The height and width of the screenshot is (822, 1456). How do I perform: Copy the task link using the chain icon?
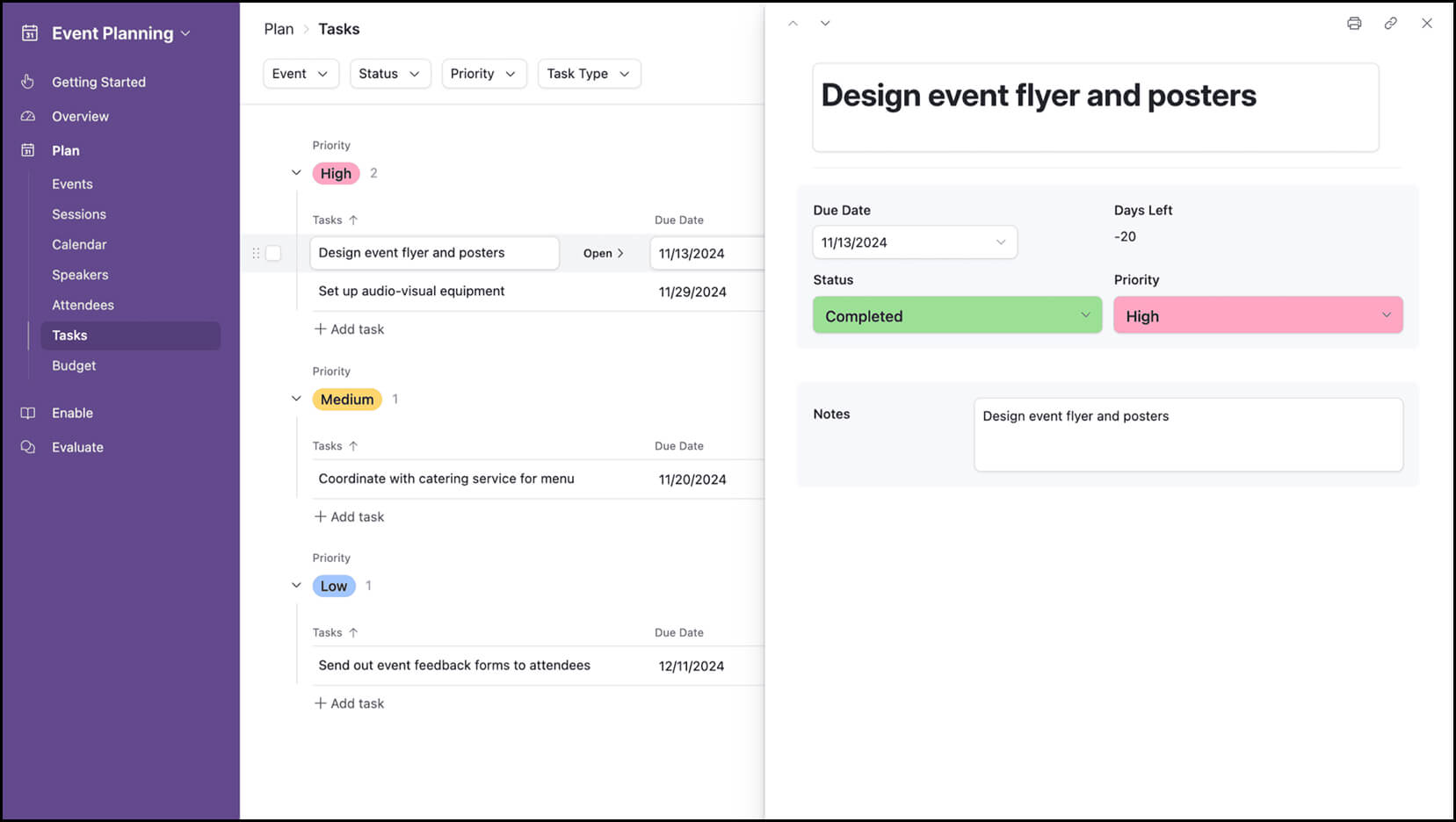pyautogui.click(x=1390, y=24)
